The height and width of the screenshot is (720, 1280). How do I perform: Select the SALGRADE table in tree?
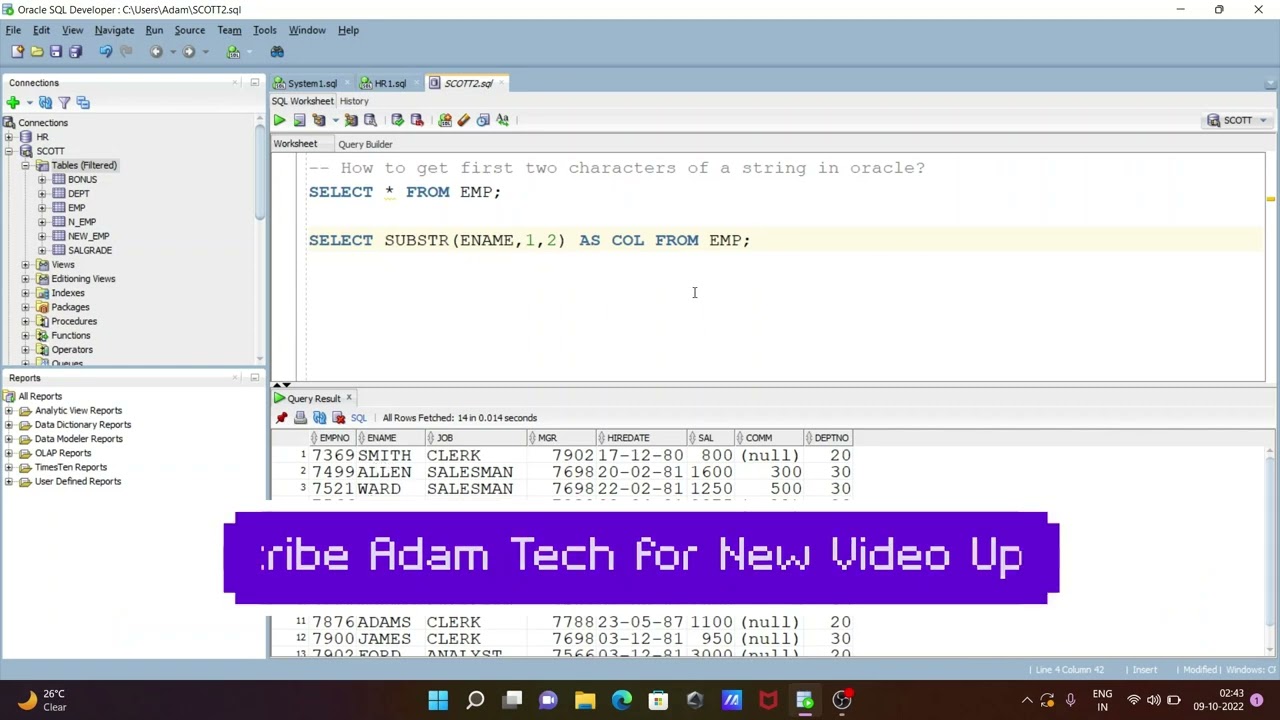coord(90,250)
